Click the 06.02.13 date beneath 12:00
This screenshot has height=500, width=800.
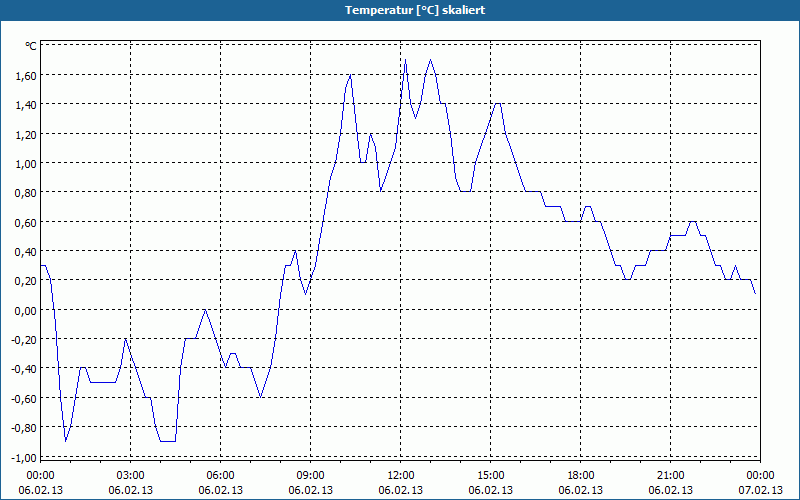401,490
